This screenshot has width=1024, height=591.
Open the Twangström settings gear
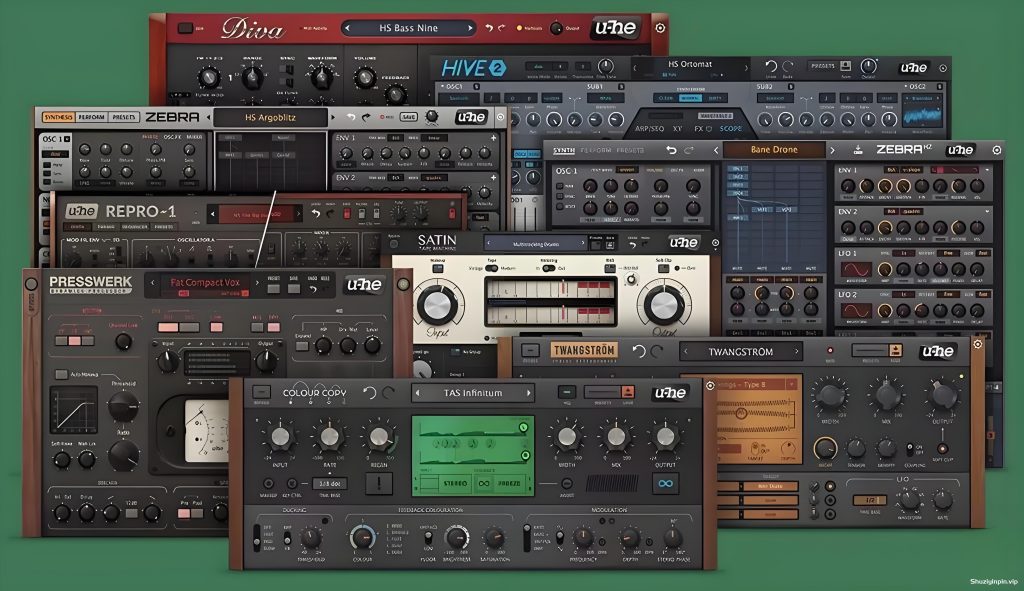978,344
